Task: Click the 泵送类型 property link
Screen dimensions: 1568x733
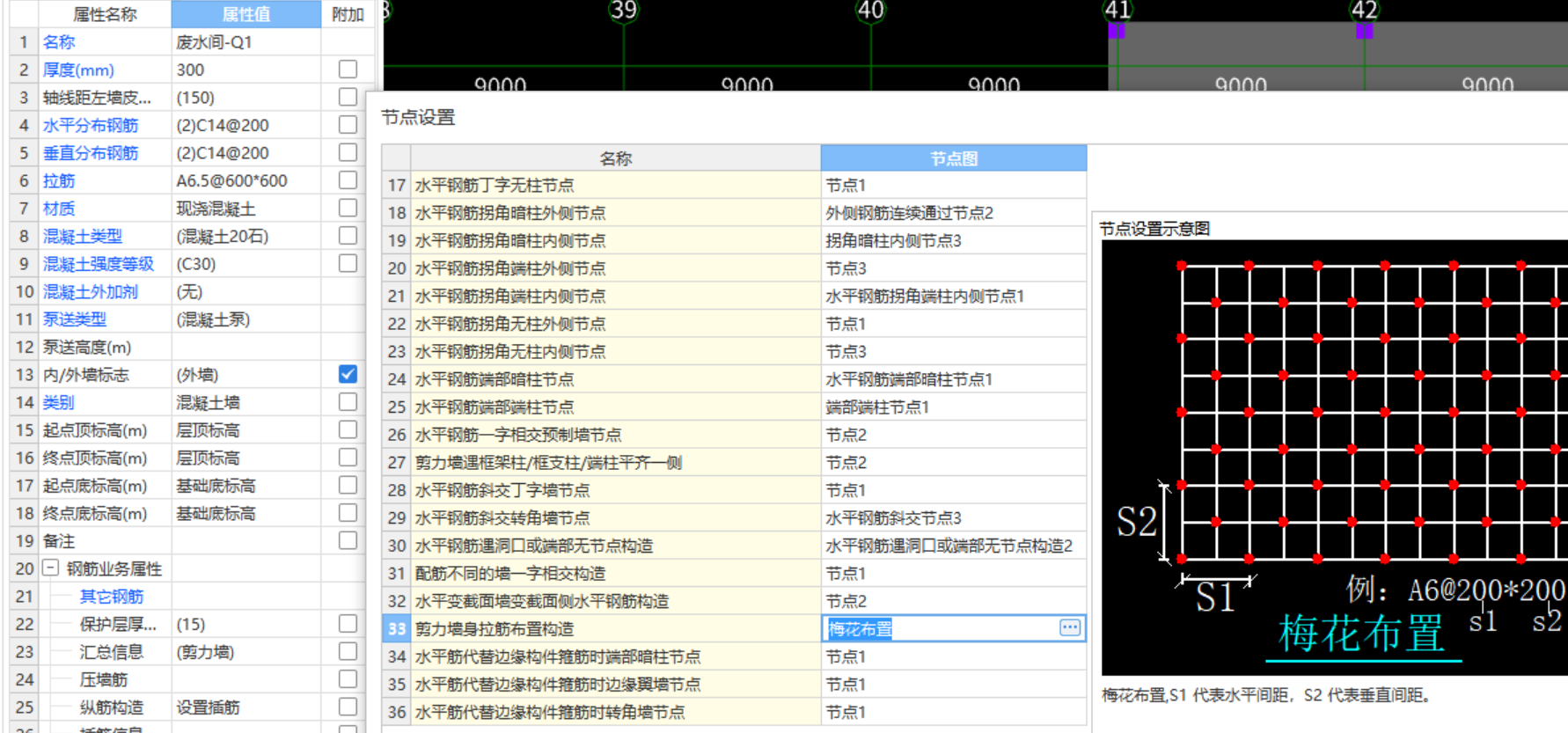Action: click(x=75, y=319)
